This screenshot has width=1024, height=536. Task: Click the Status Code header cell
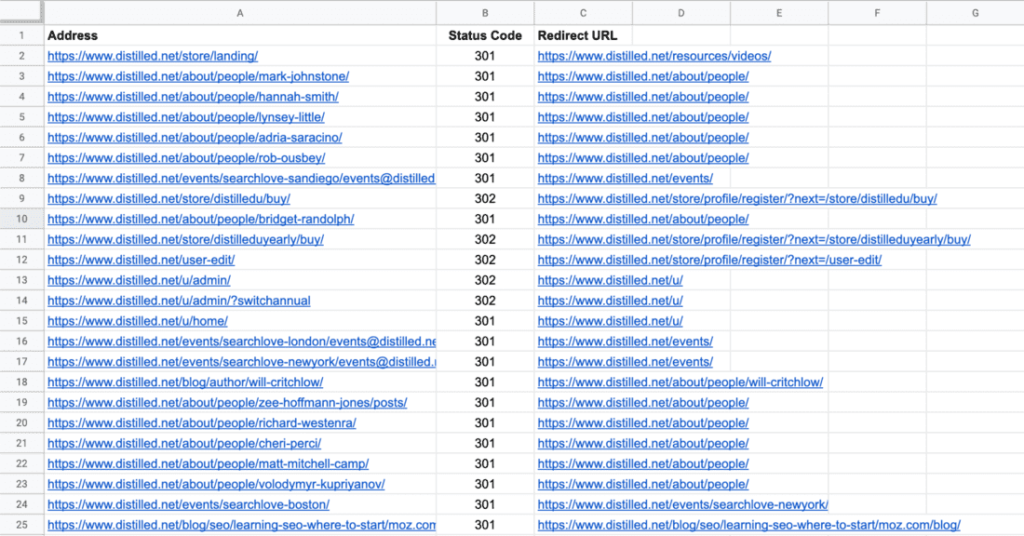[x=485, y=35]
